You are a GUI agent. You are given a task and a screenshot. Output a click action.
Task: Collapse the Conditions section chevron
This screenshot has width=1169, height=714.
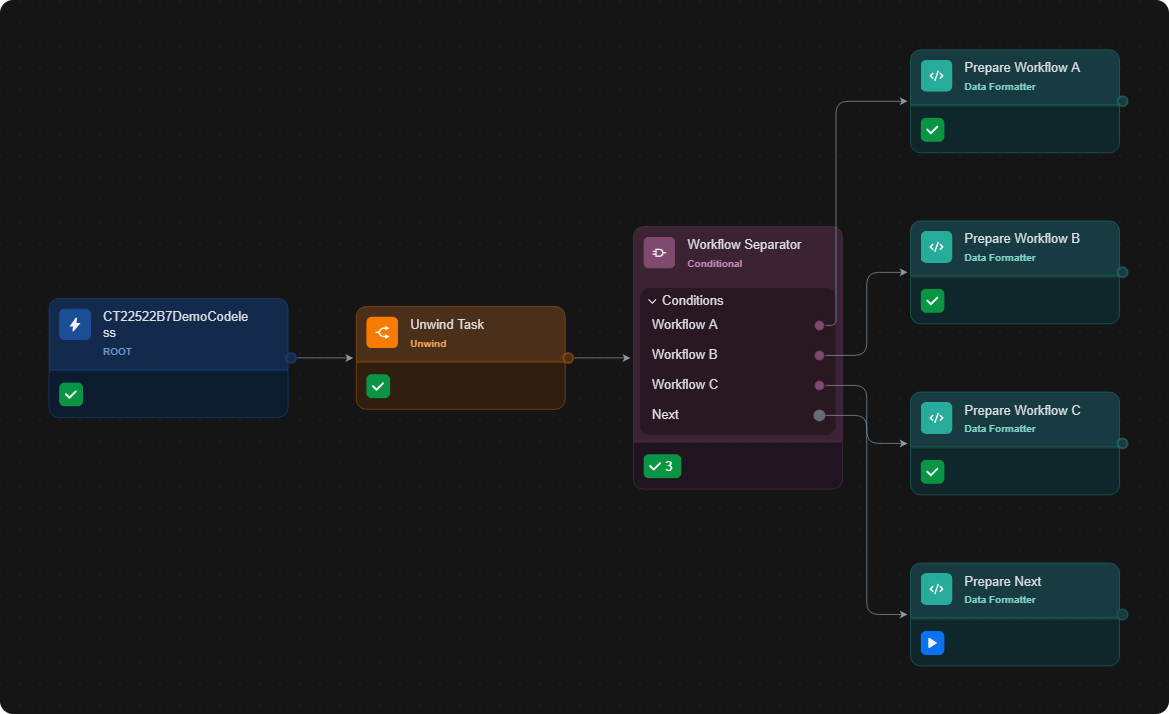(652, 301)
